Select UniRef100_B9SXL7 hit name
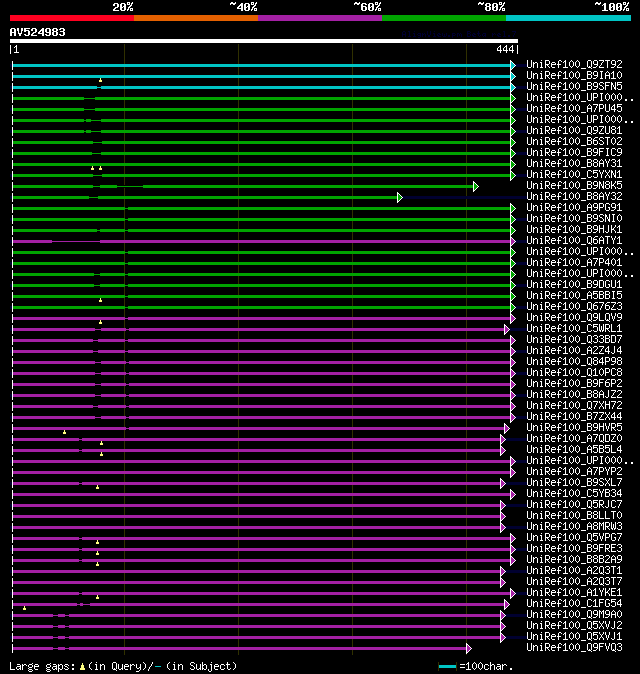This screenshot has width=640, height=674. (x=574, y=483)
